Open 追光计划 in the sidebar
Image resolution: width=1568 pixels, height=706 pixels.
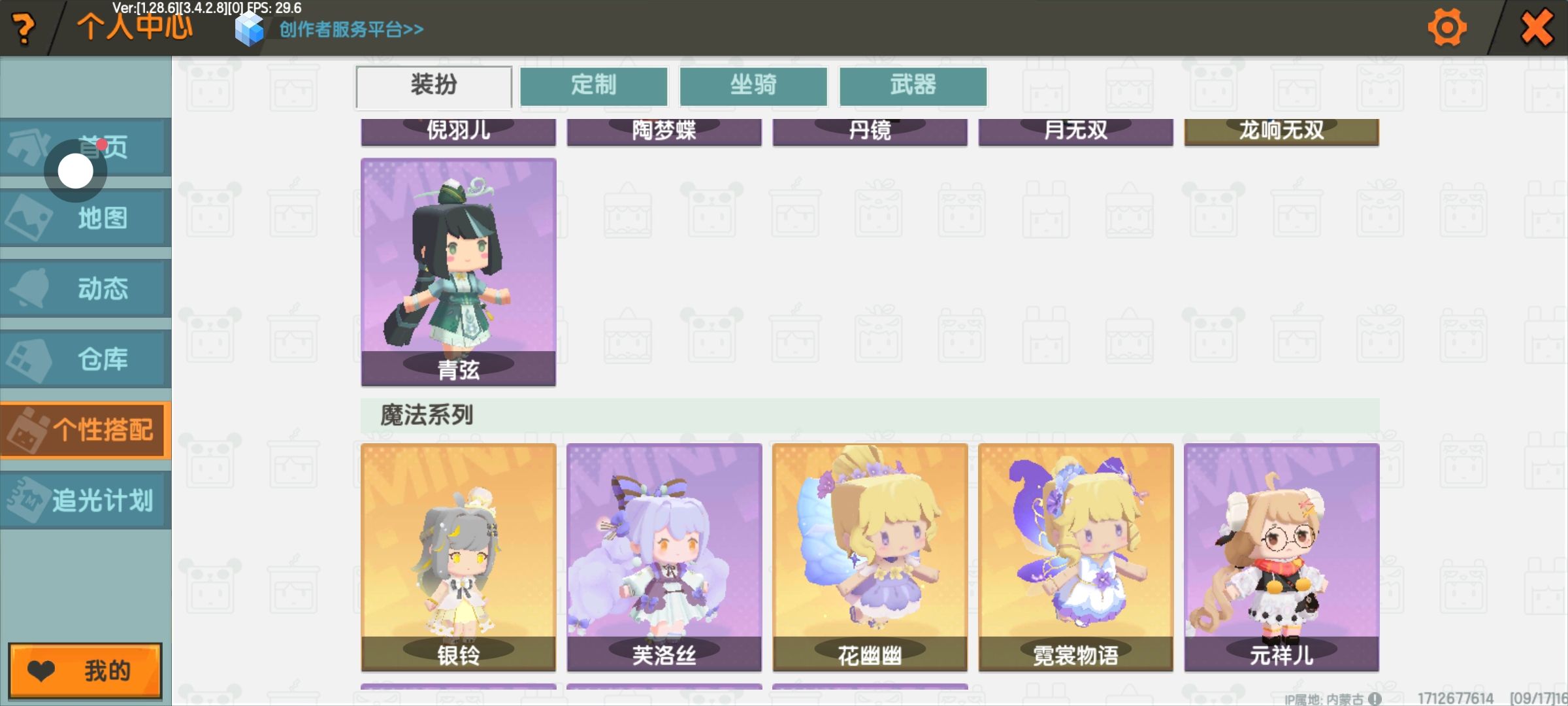click(86, 501)
